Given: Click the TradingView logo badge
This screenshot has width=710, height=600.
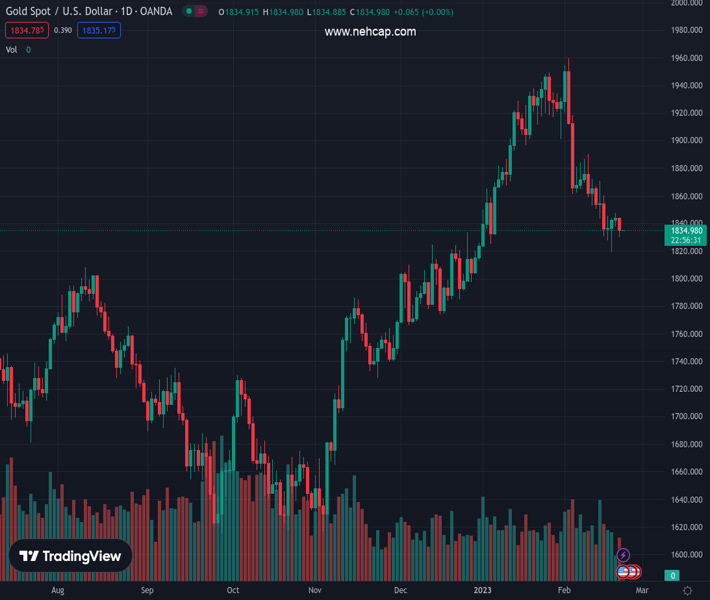Looking at the screenshot, I should pos(71,557).
